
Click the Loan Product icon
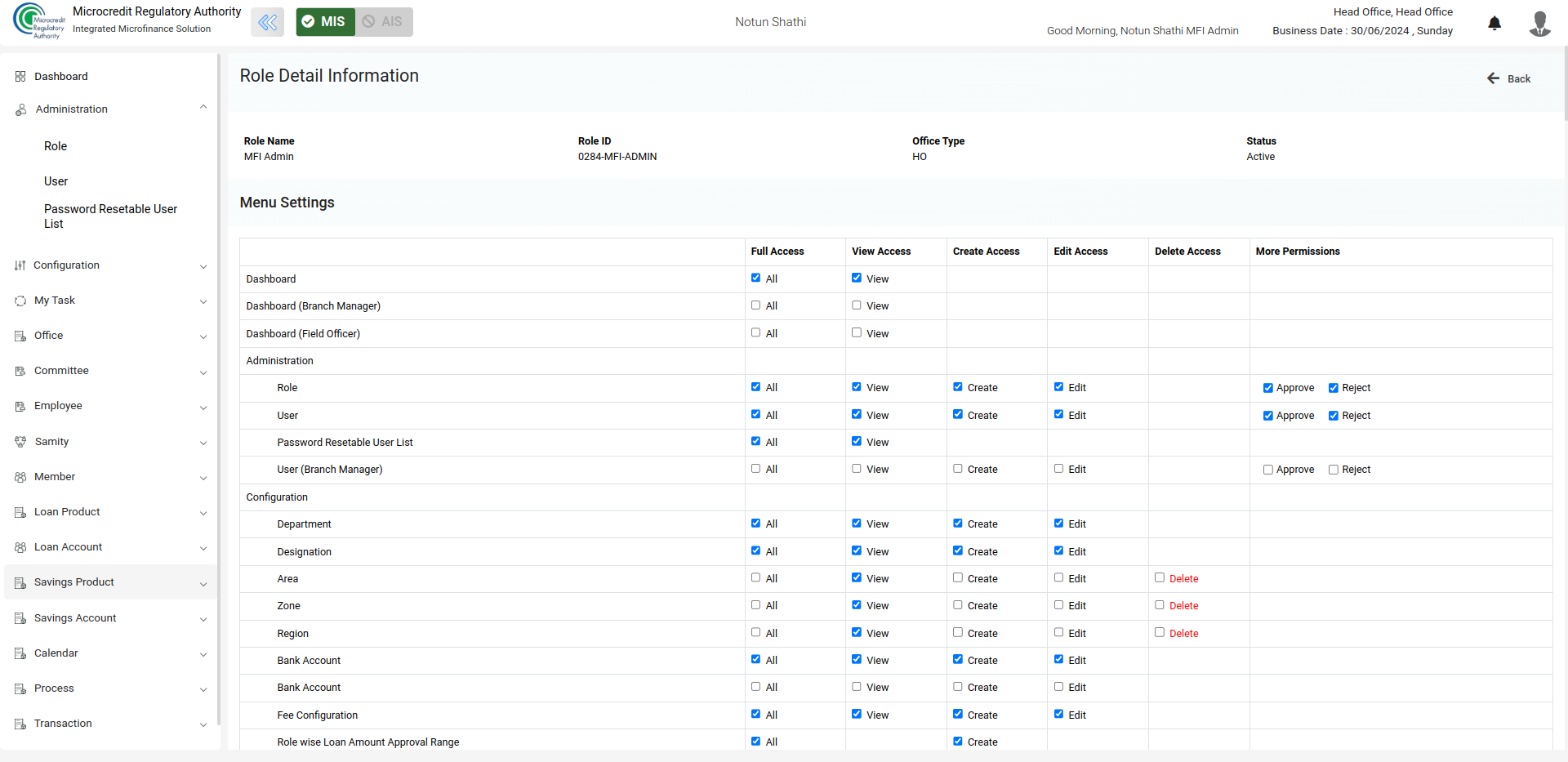pos(20,512)
